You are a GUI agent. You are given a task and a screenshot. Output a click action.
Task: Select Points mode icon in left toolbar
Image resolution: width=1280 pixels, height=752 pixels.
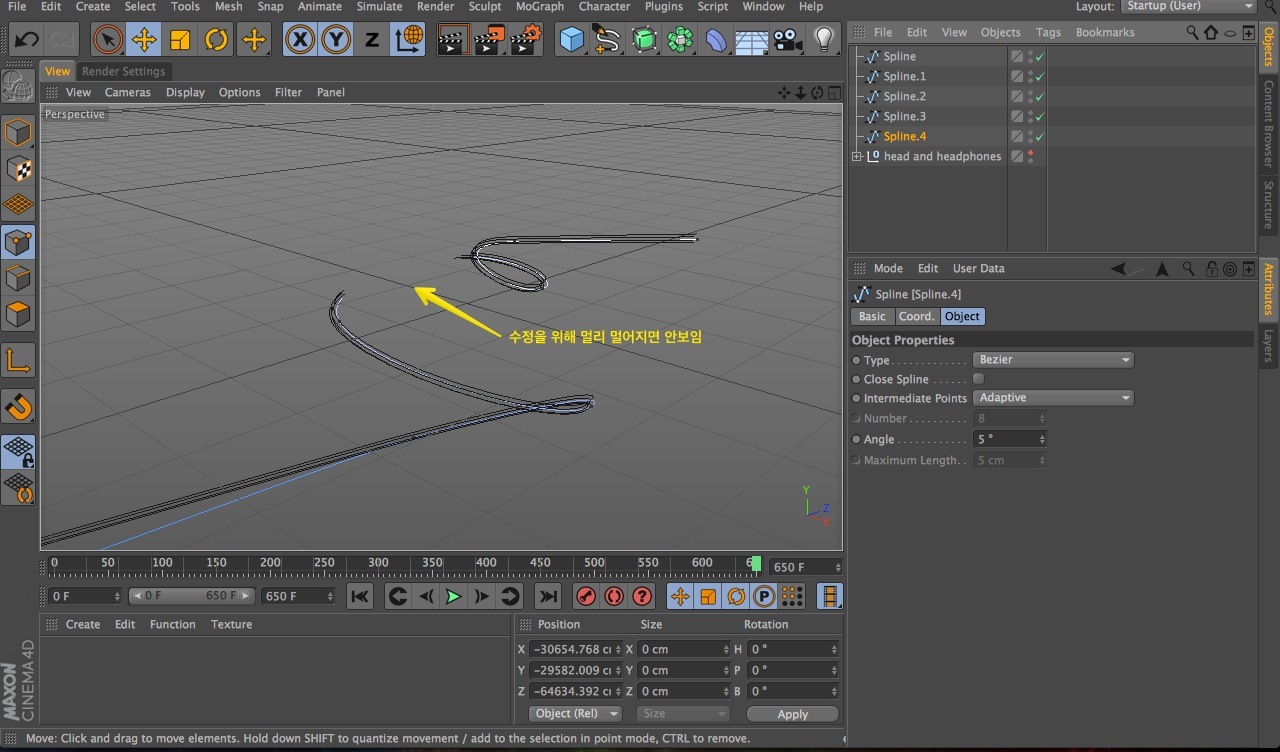(x=18, y=241)
